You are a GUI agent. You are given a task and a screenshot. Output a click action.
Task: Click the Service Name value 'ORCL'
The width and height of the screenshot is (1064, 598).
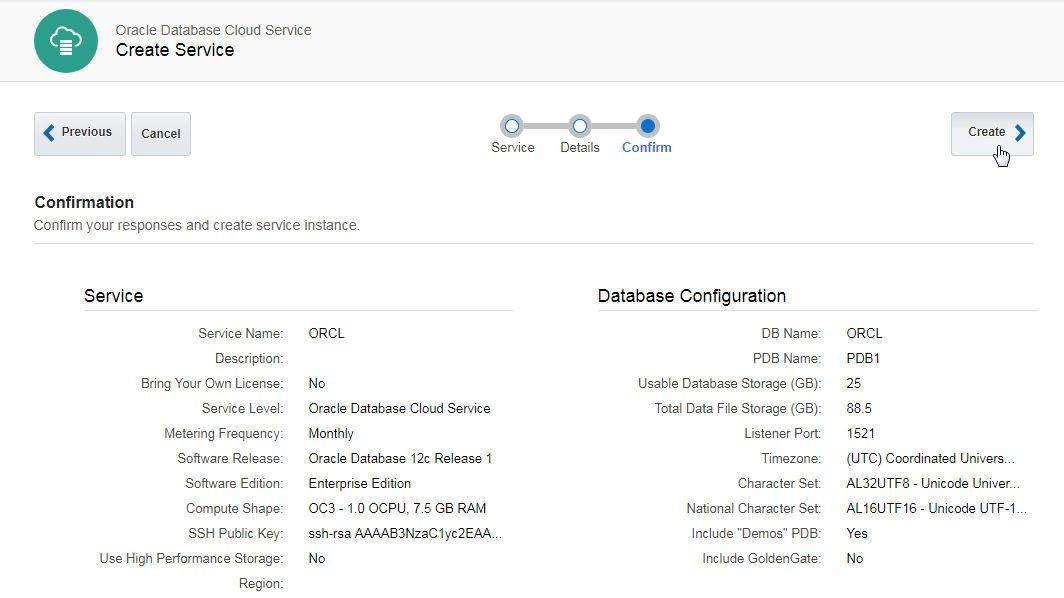pyautogui.click(x=326, y=333)
